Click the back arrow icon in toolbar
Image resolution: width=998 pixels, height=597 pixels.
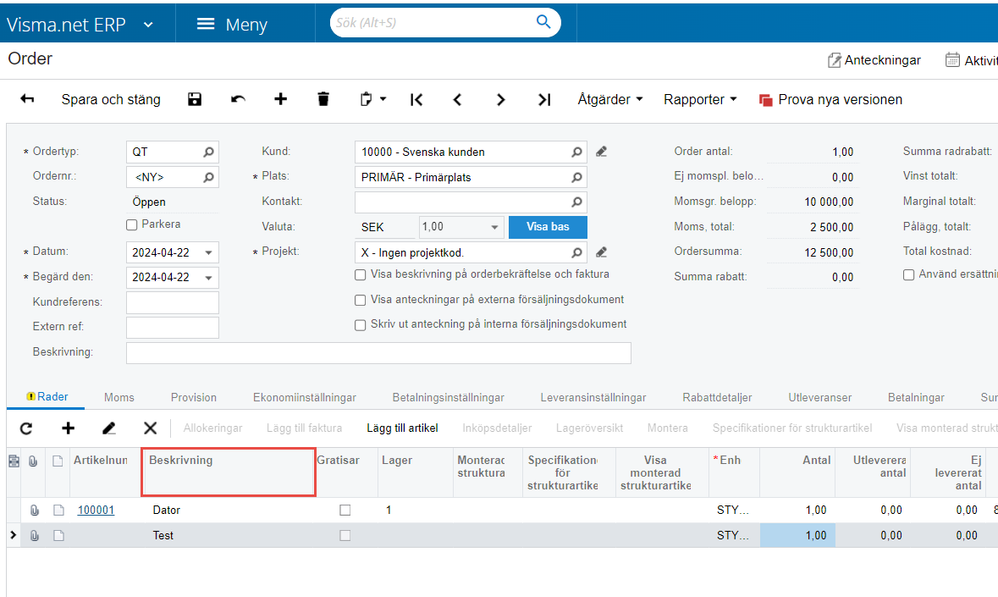(x=27, y=99)
